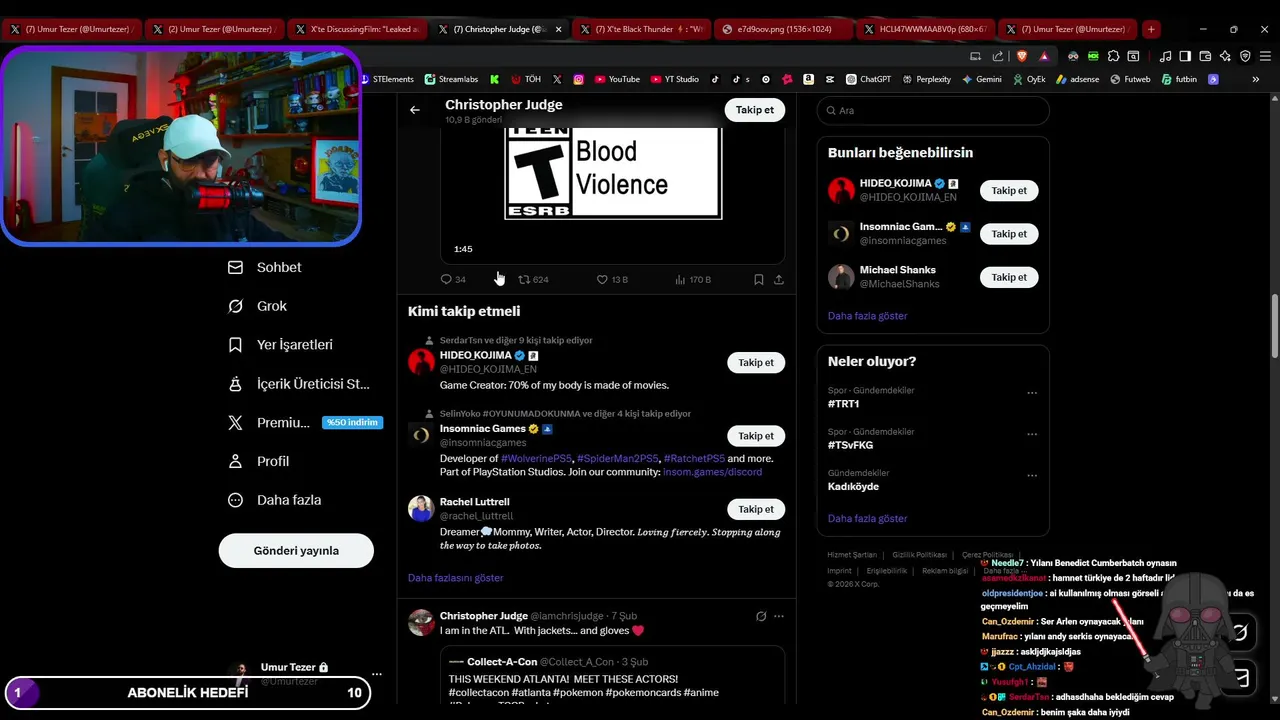Open Streamlabs bookmark
Image resolution: width=1280 pixels, height=720 pixels.
(x=451, y=79)
